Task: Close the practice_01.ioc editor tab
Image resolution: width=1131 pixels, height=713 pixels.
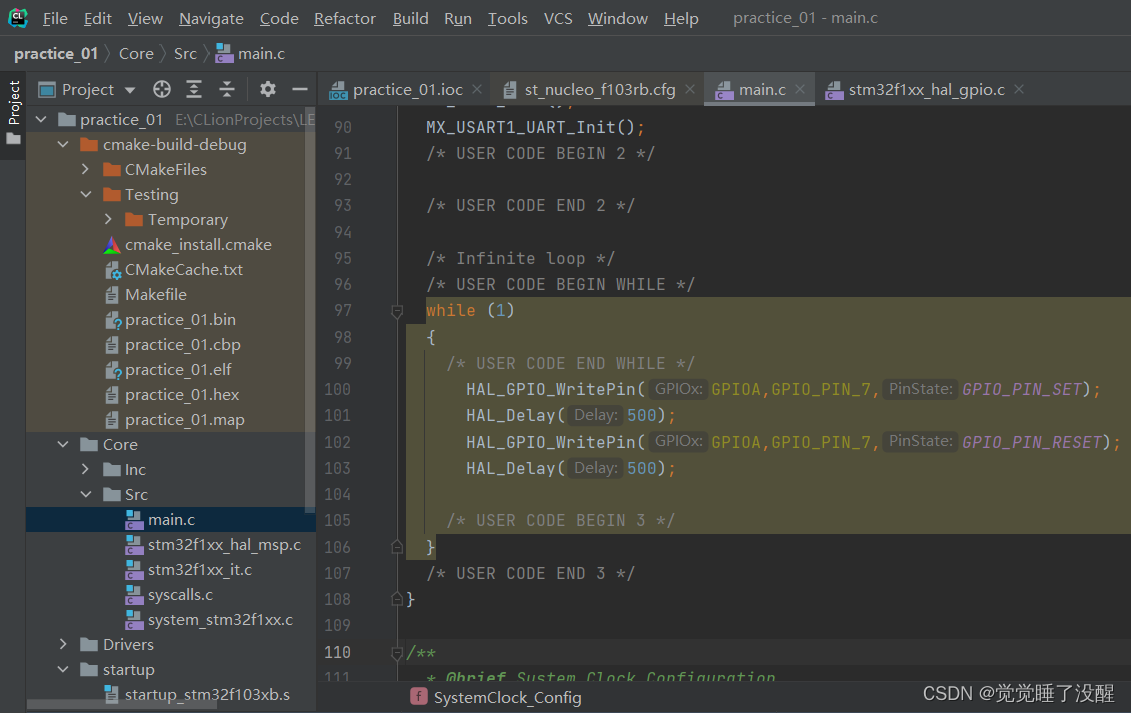Action: (x=477, y=90)
